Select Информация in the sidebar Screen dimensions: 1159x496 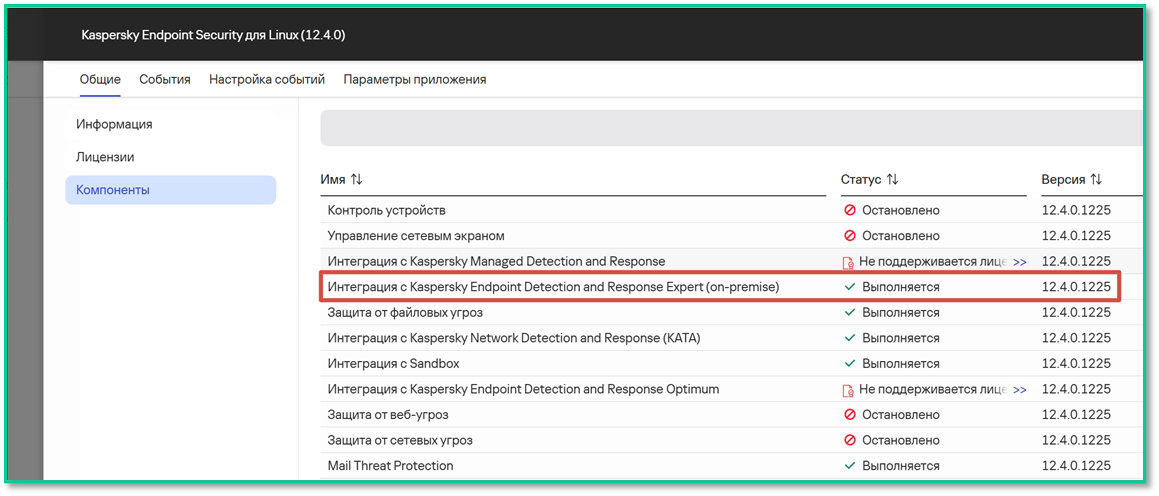click(x=115, y=124)
